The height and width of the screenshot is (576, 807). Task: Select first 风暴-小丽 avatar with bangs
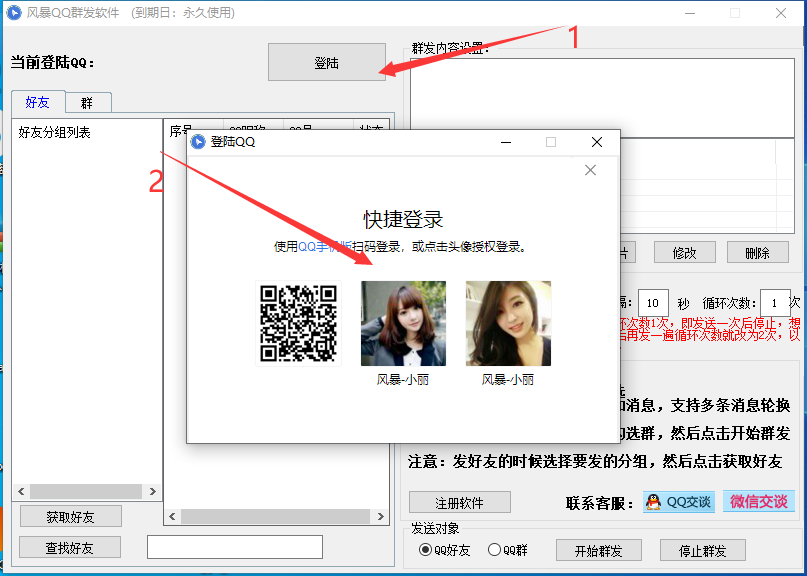click(x=404, y=323)
